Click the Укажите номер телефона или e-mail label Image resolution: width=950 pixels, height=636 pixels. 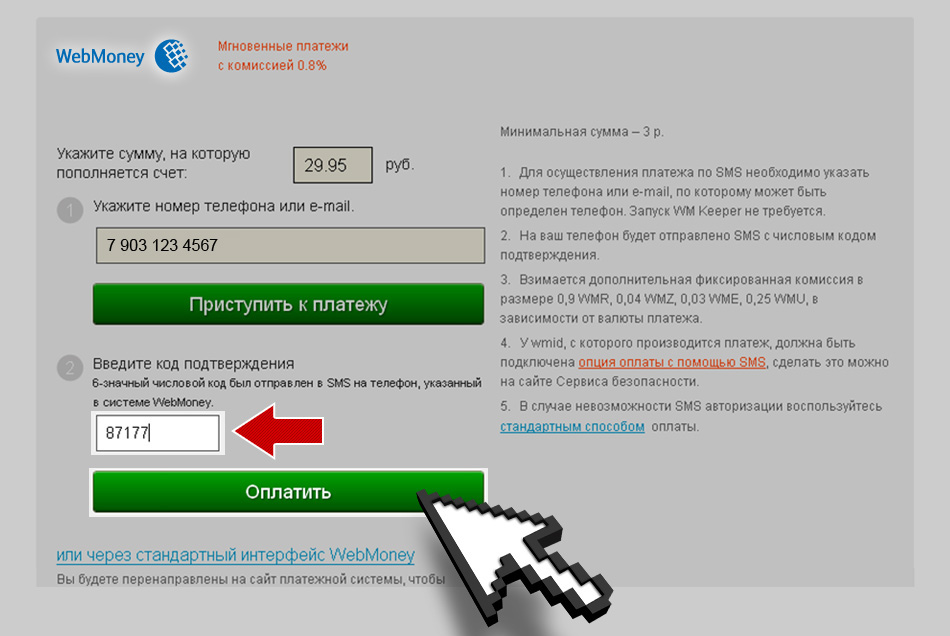(224, 207)
